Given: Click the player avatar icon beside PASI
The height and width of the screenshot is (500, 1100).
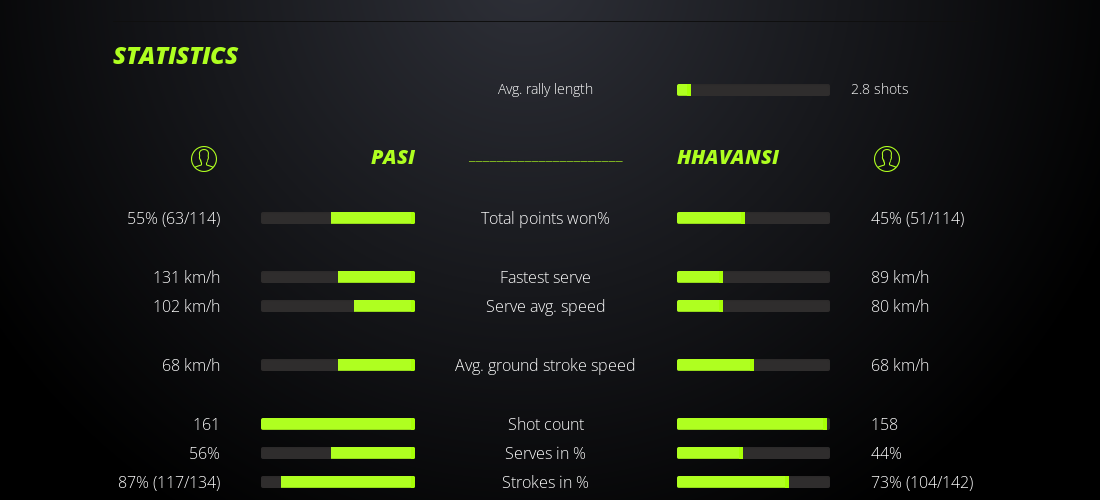Looking at the screenshot, I should click(204, 159).
